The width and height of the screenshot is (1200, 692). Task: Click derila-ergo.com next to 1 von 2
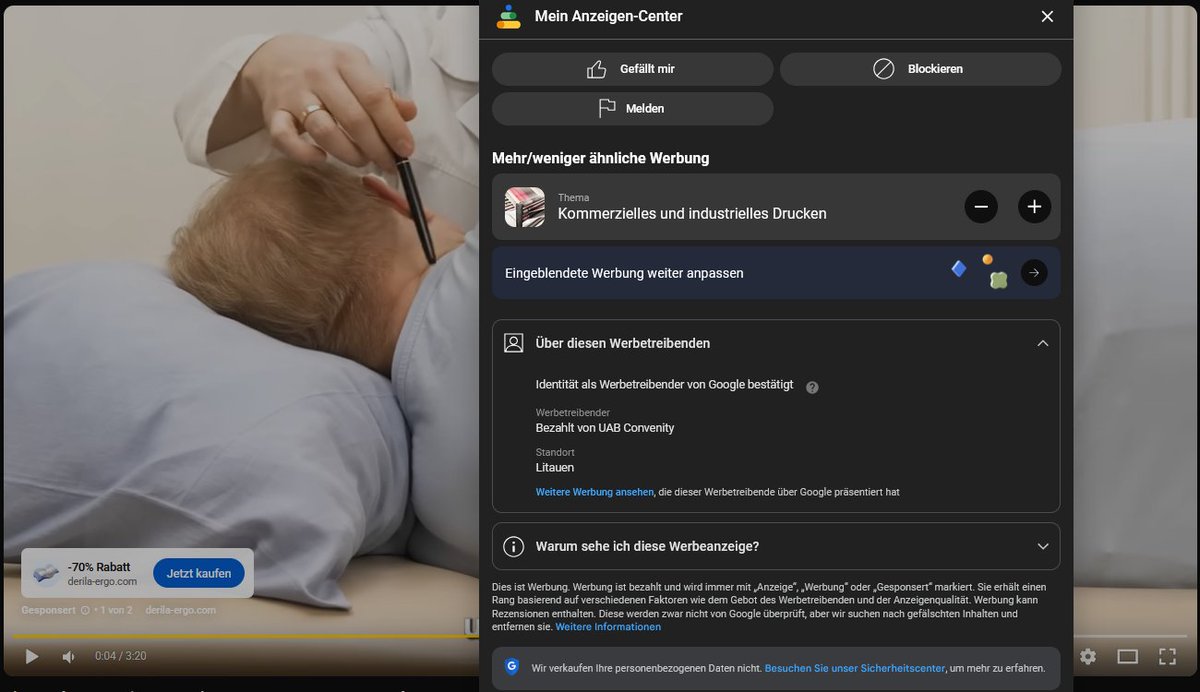click(180, 610)
